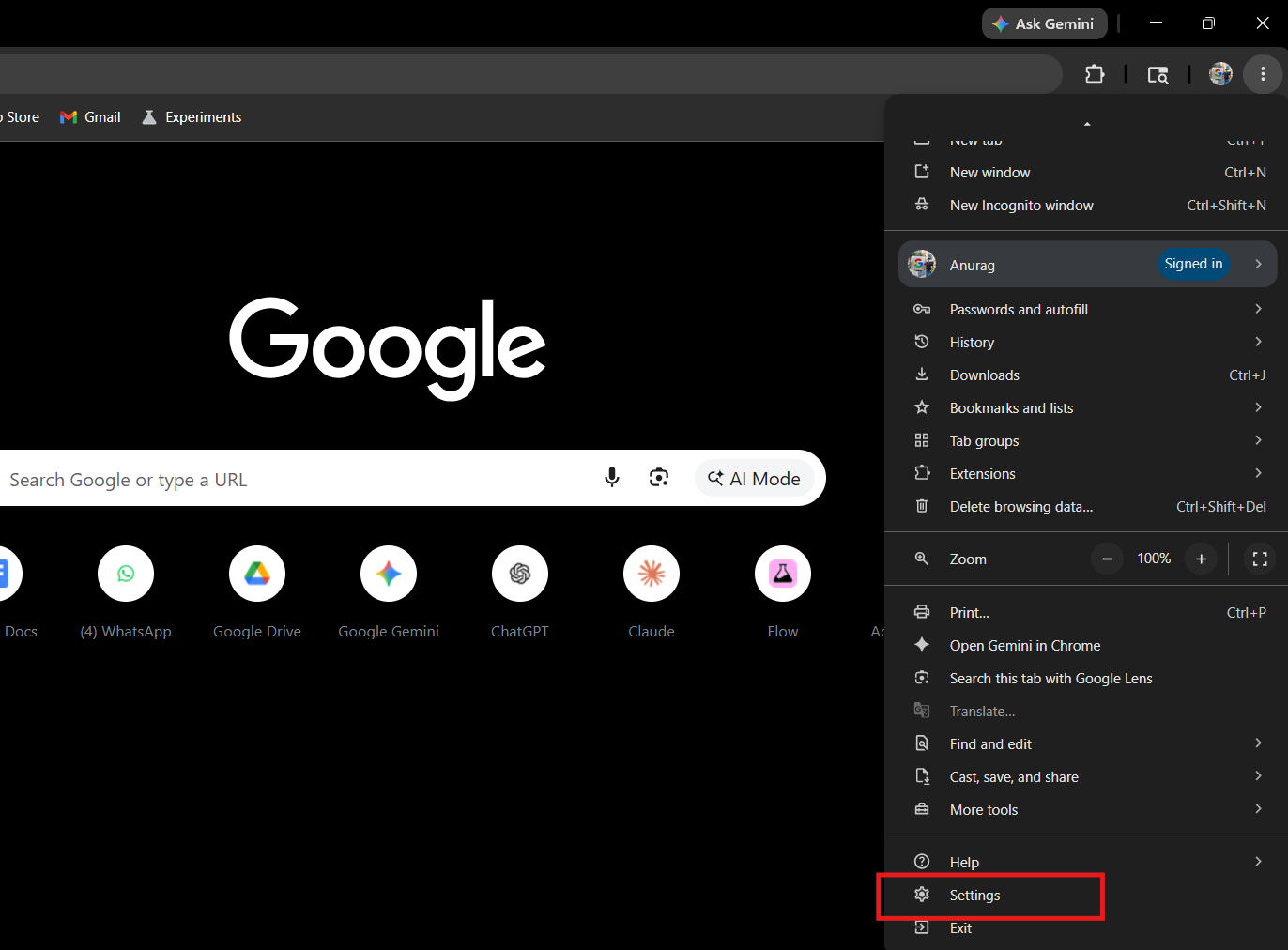Open the Google Gemini shortcut
1288x950 pixels.
click(389, 592)
